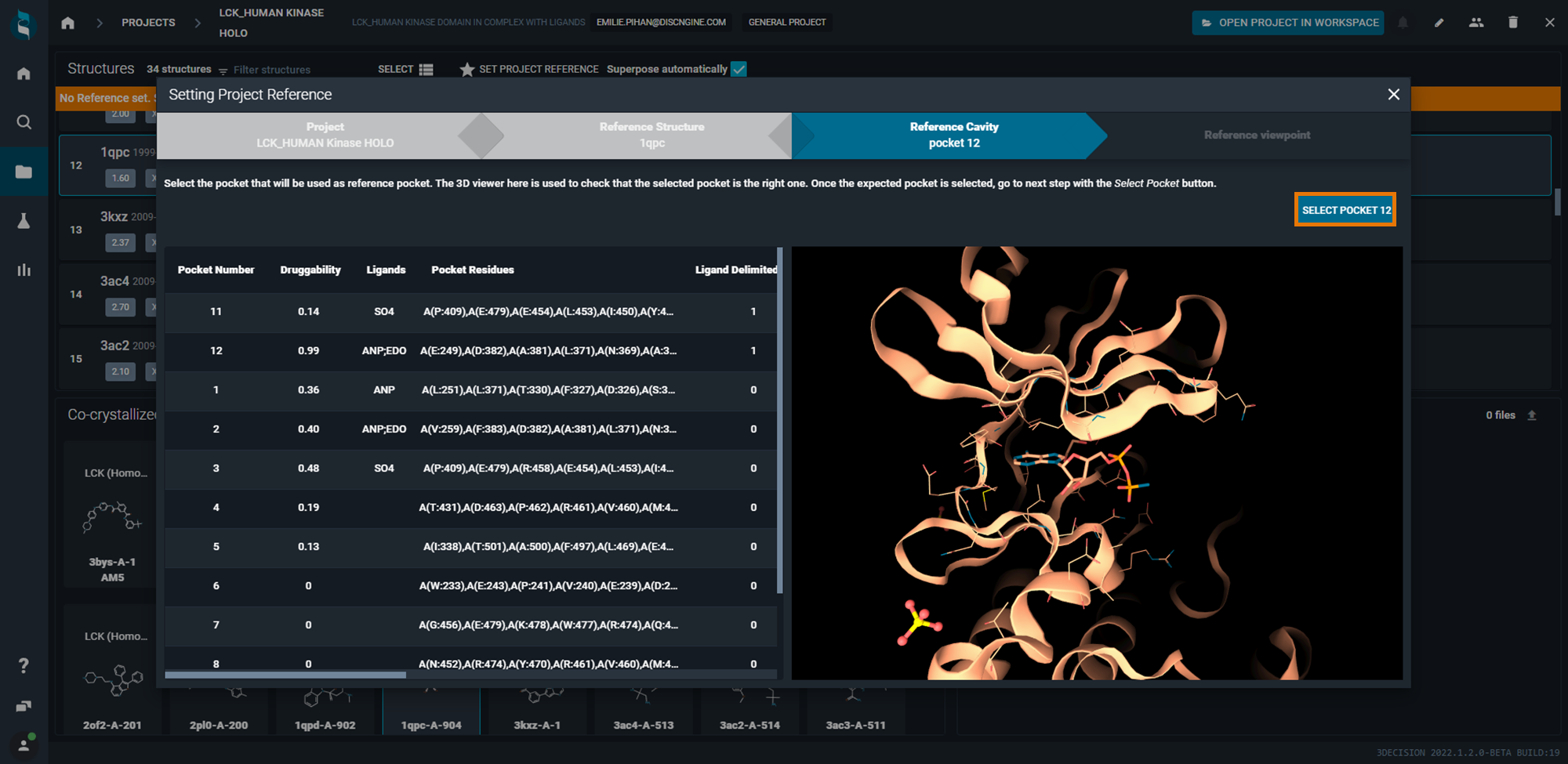The image size is (1568, 764).
Task: Sort by Ligand Delimited column header
Action: pos(735,270)
